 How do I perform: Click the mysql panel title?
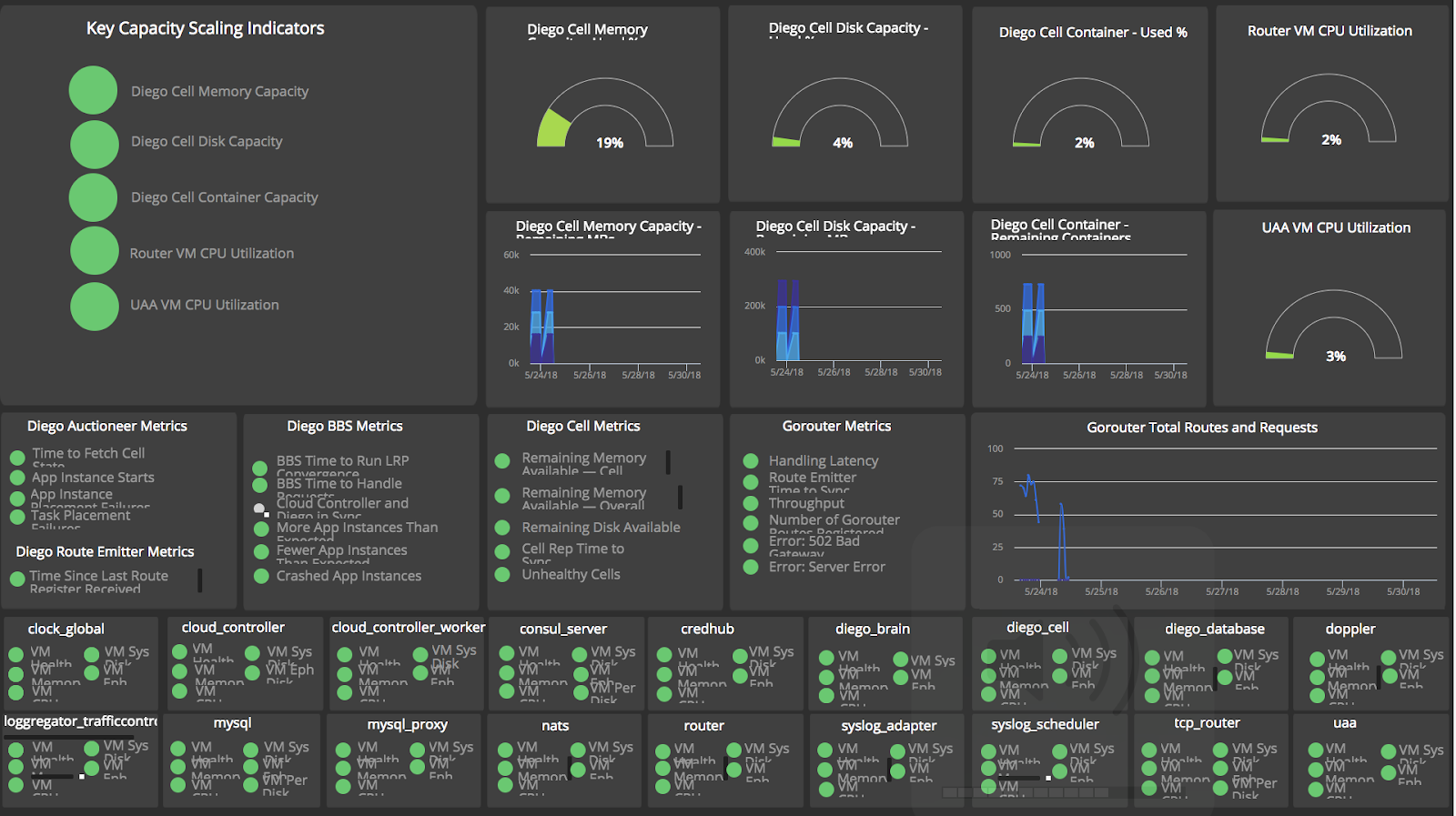pyautogui.click(x=232, y=723)
